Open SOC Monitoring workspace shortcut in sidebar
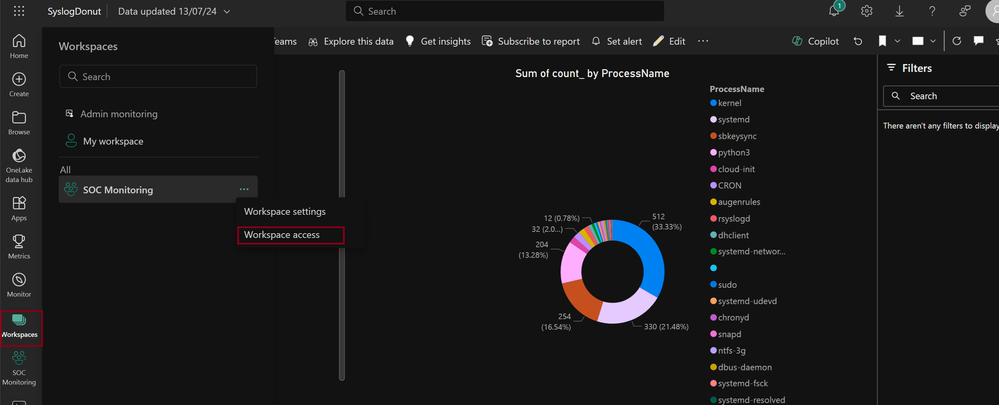The width and height of the screenshot is (999, 405). pos(19,368)
